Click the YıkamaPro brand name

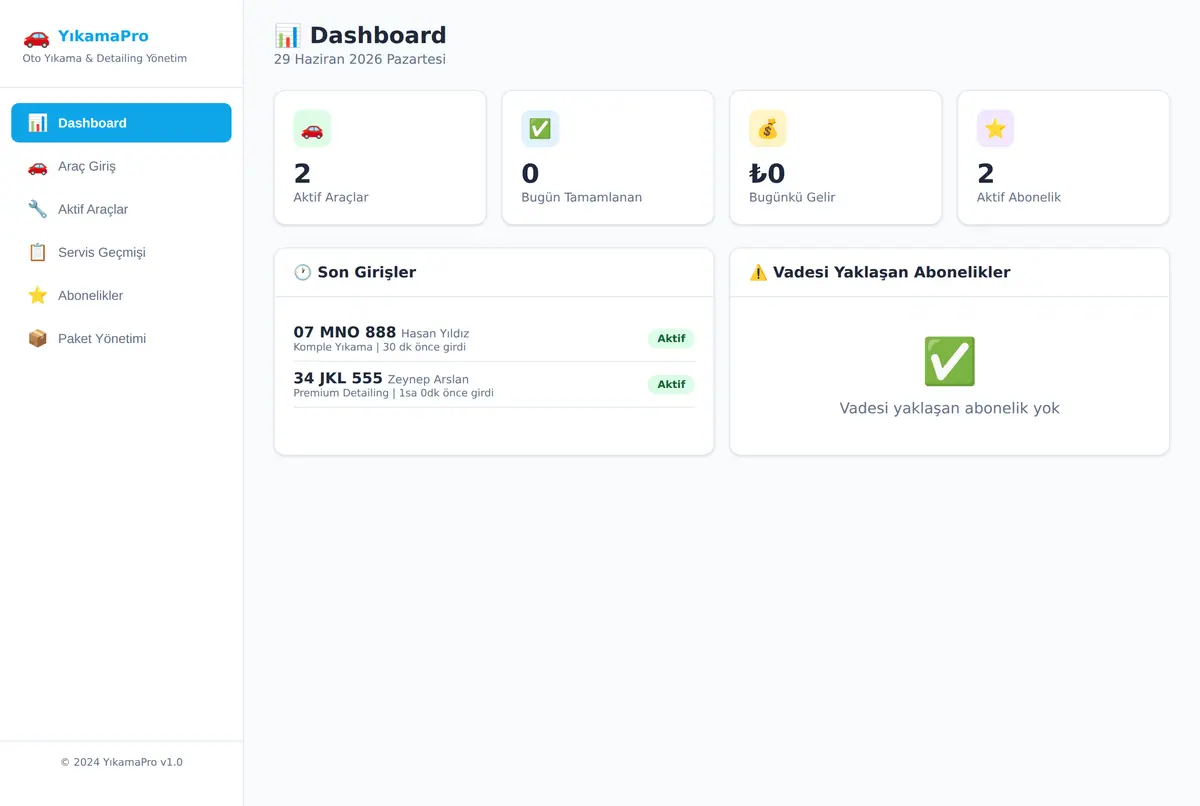coord(103,37)
